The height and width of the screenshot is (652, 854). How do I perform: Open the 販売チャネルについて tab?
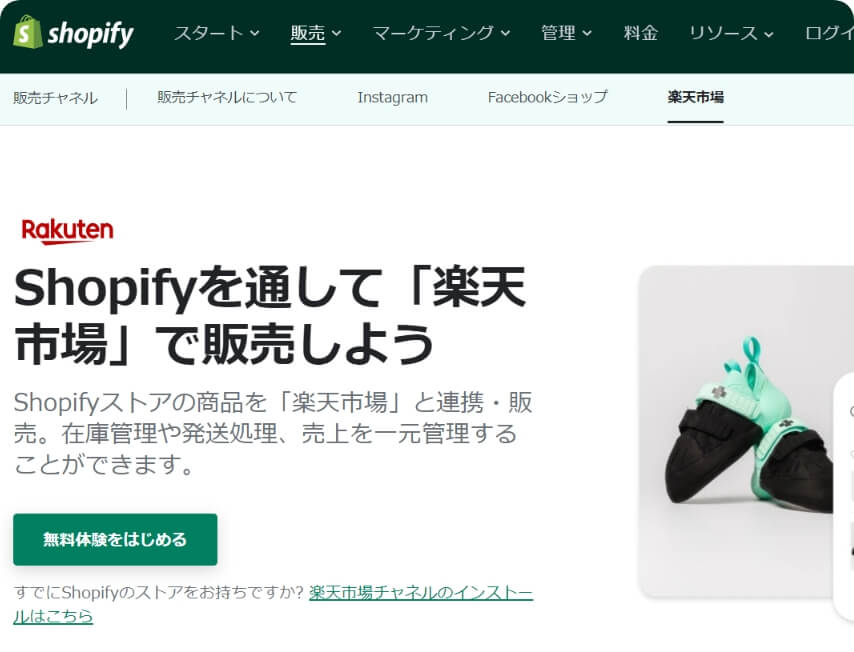[227, 98]
